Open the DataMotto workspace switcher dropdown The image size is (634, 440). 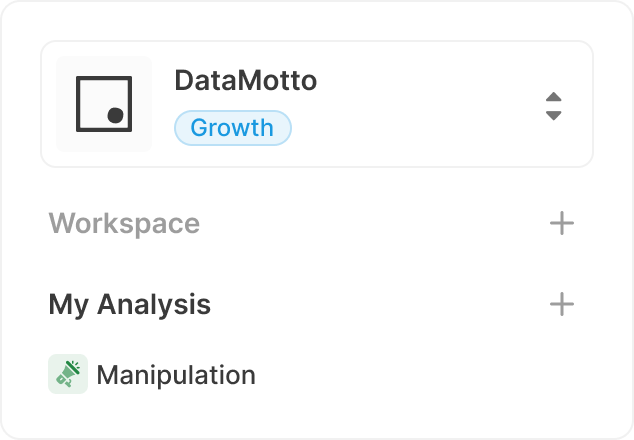[553, 105]
